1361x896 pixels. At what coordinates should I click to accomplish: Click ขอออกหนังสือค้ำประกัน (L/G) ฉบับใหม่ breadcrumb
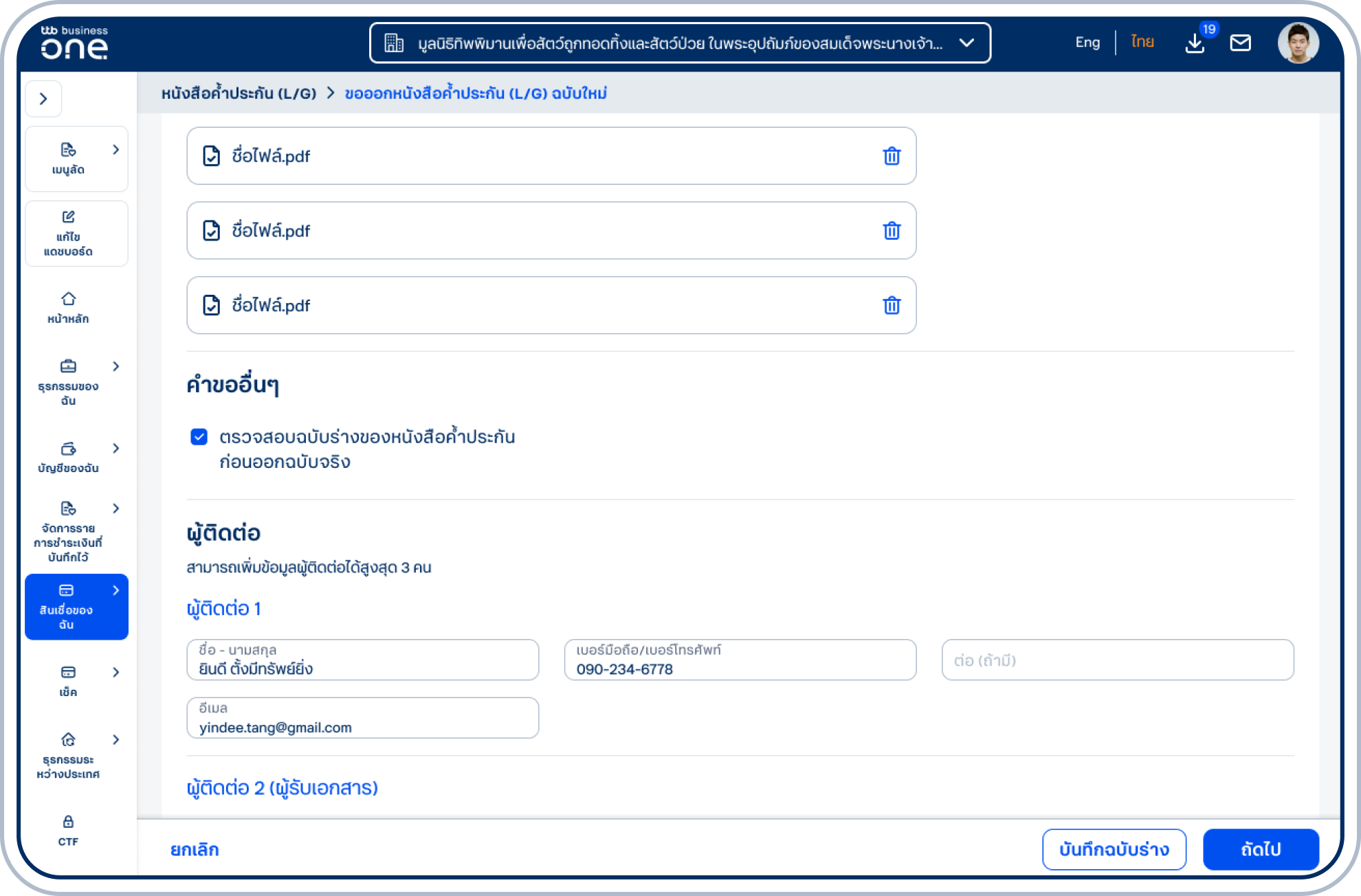pos(476,93)
